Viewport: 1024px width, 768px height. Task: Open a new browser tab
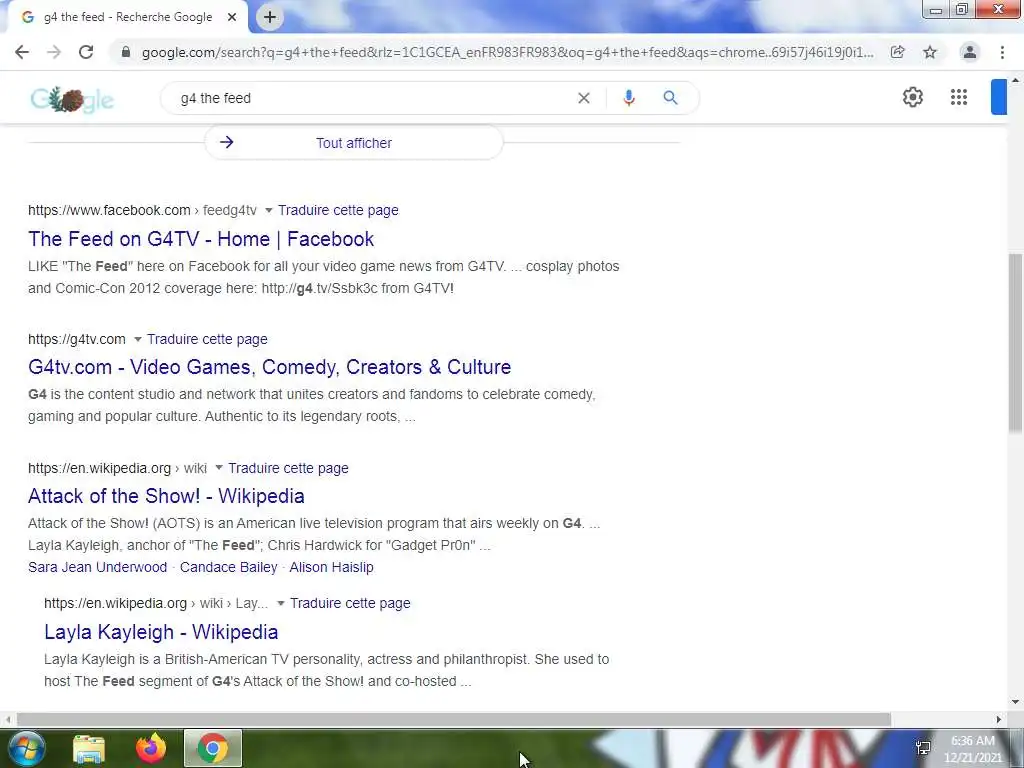[x=270, y=18]
